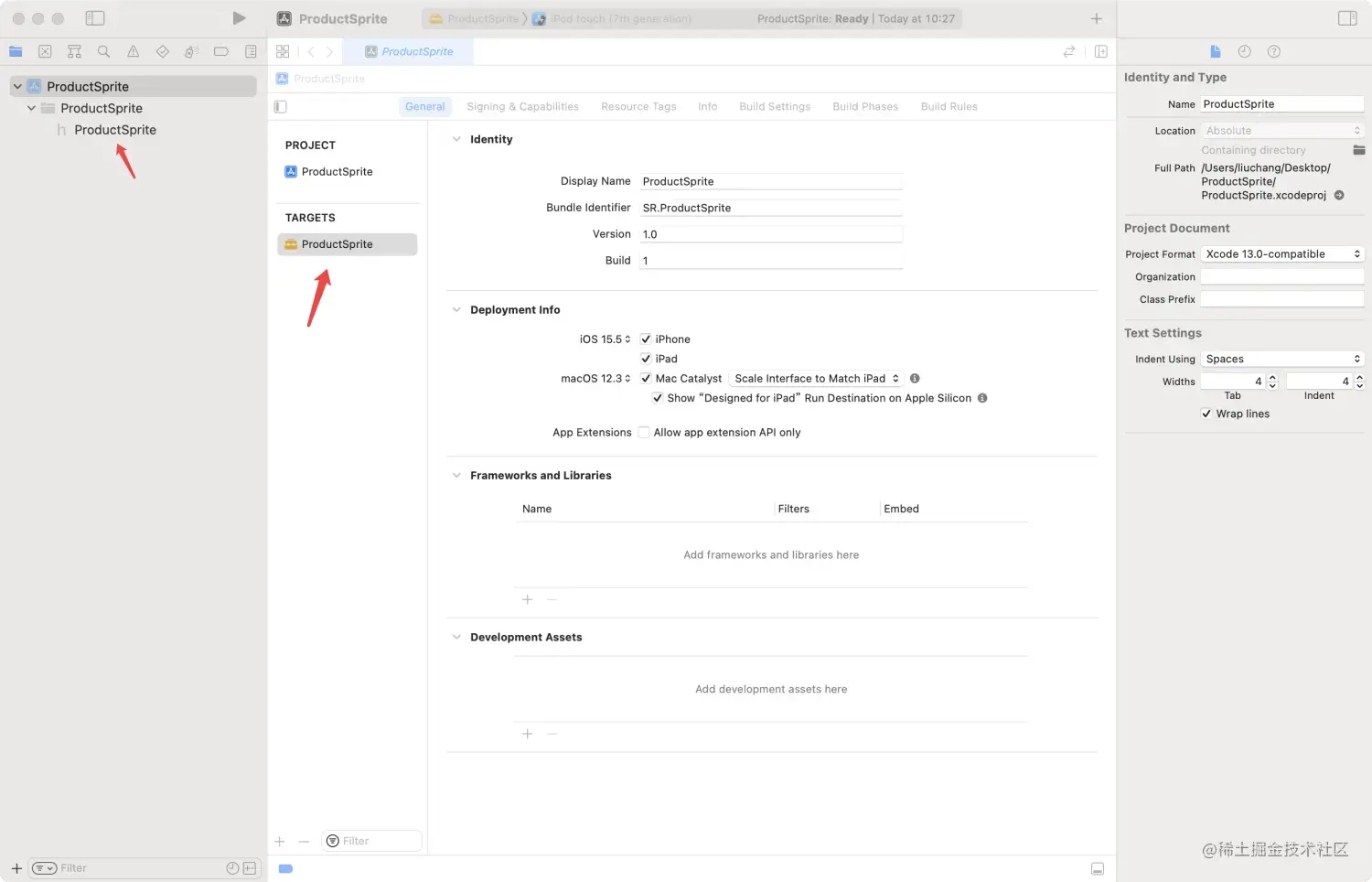Open the Indent Using dropdown
The width and height of the screenshot is (1372, 882).
point(1281,359)
